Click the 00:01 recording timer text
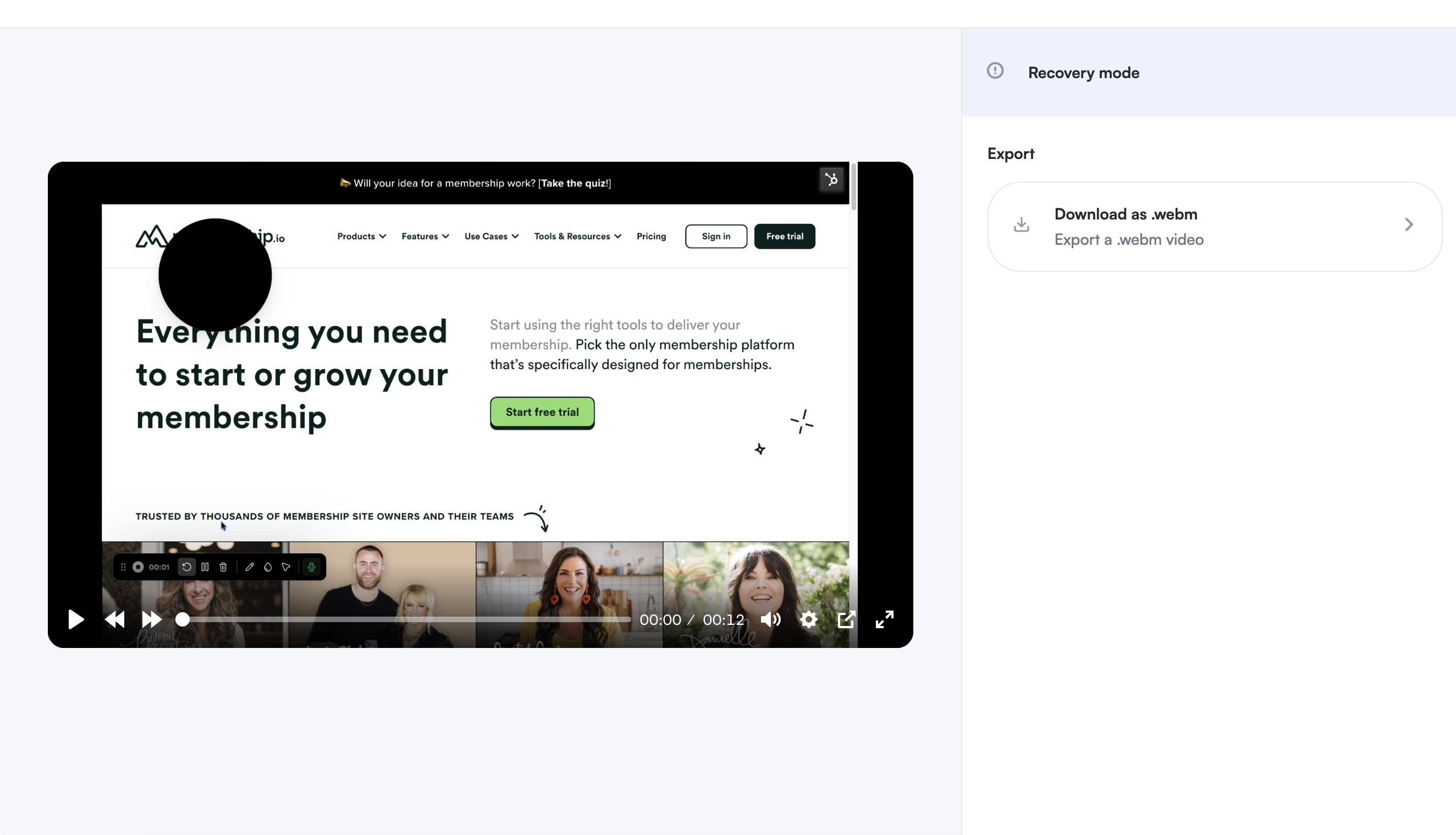 159,567
